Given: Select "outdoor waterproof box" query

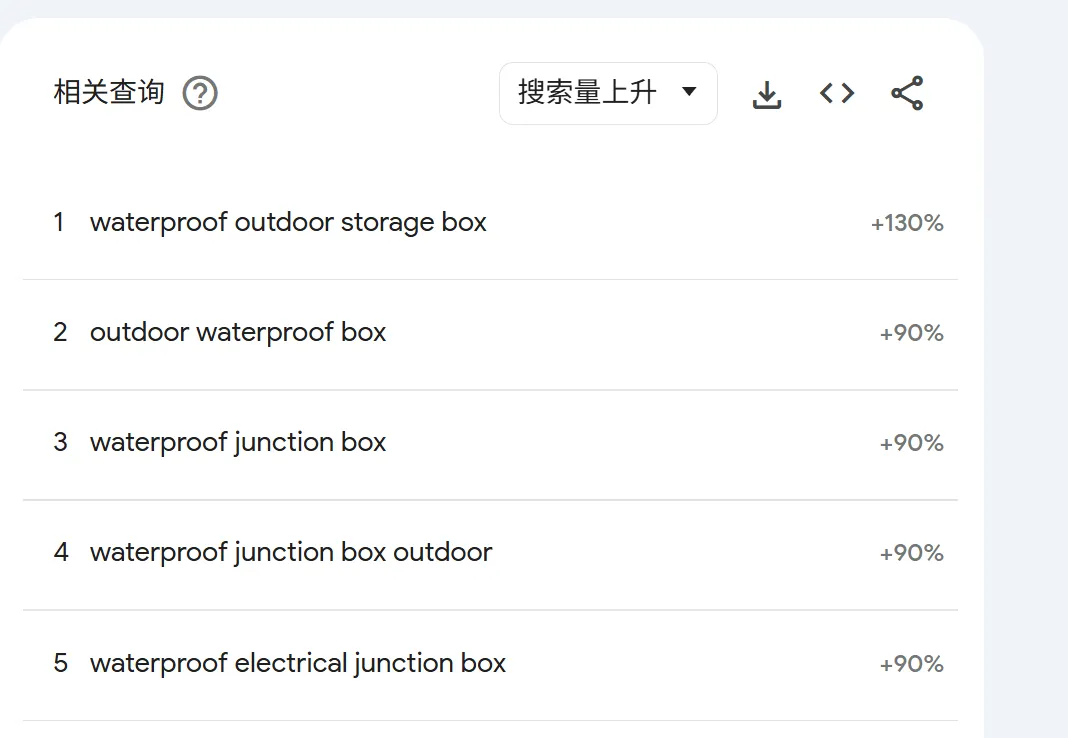Looking at the screenshot, I should pos(238,332).
